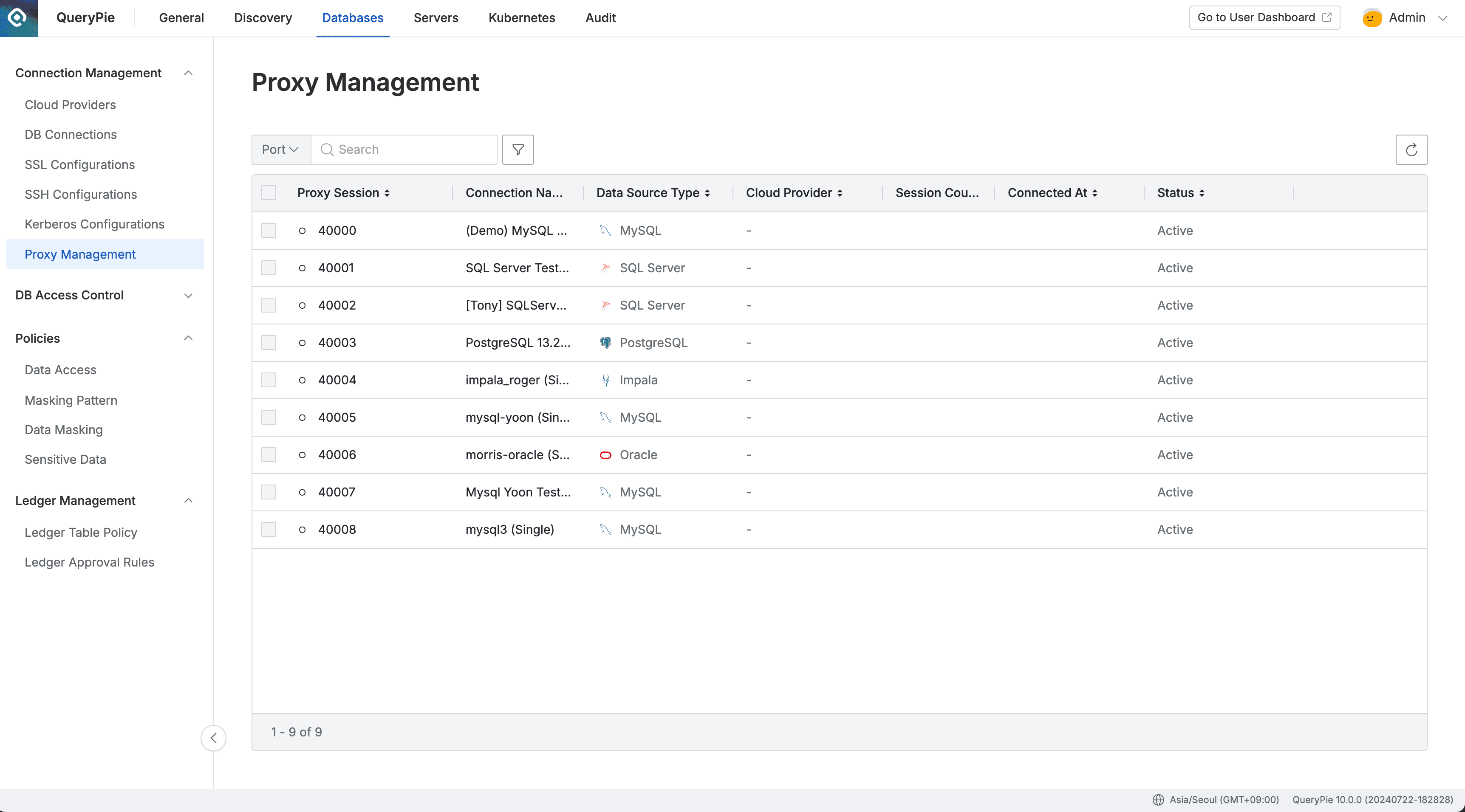Click the MySQL dolphin icon on row 40000
1465x812 pixels.
click(605, 230)
